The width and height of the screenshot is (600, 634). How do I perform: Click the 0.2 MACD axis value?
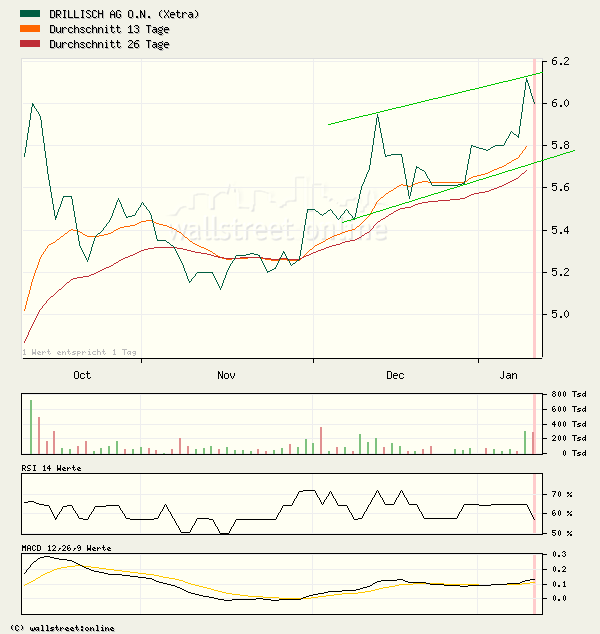click(x=560, y=569)
